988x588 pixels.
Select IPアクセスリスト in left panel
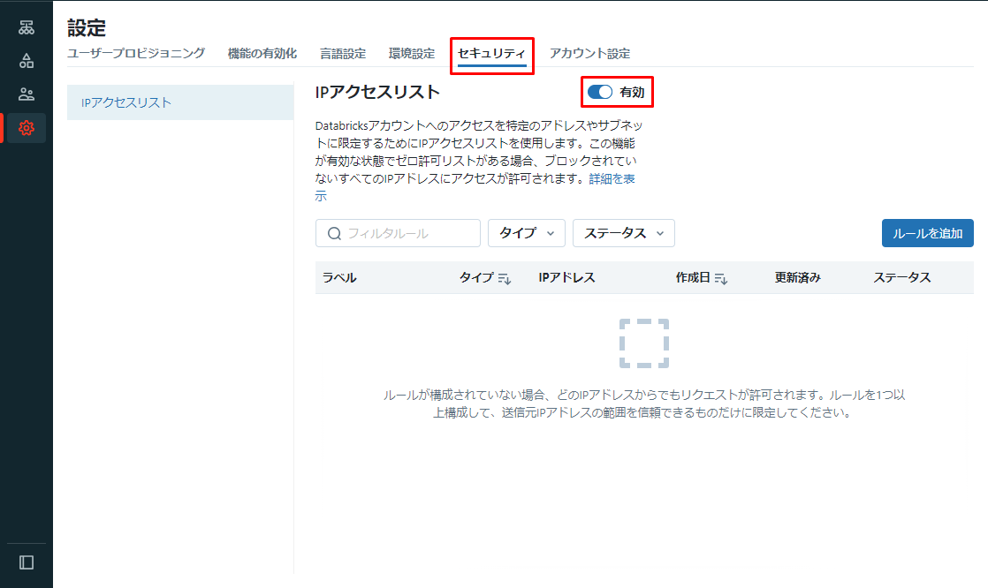tap(180, 103)
